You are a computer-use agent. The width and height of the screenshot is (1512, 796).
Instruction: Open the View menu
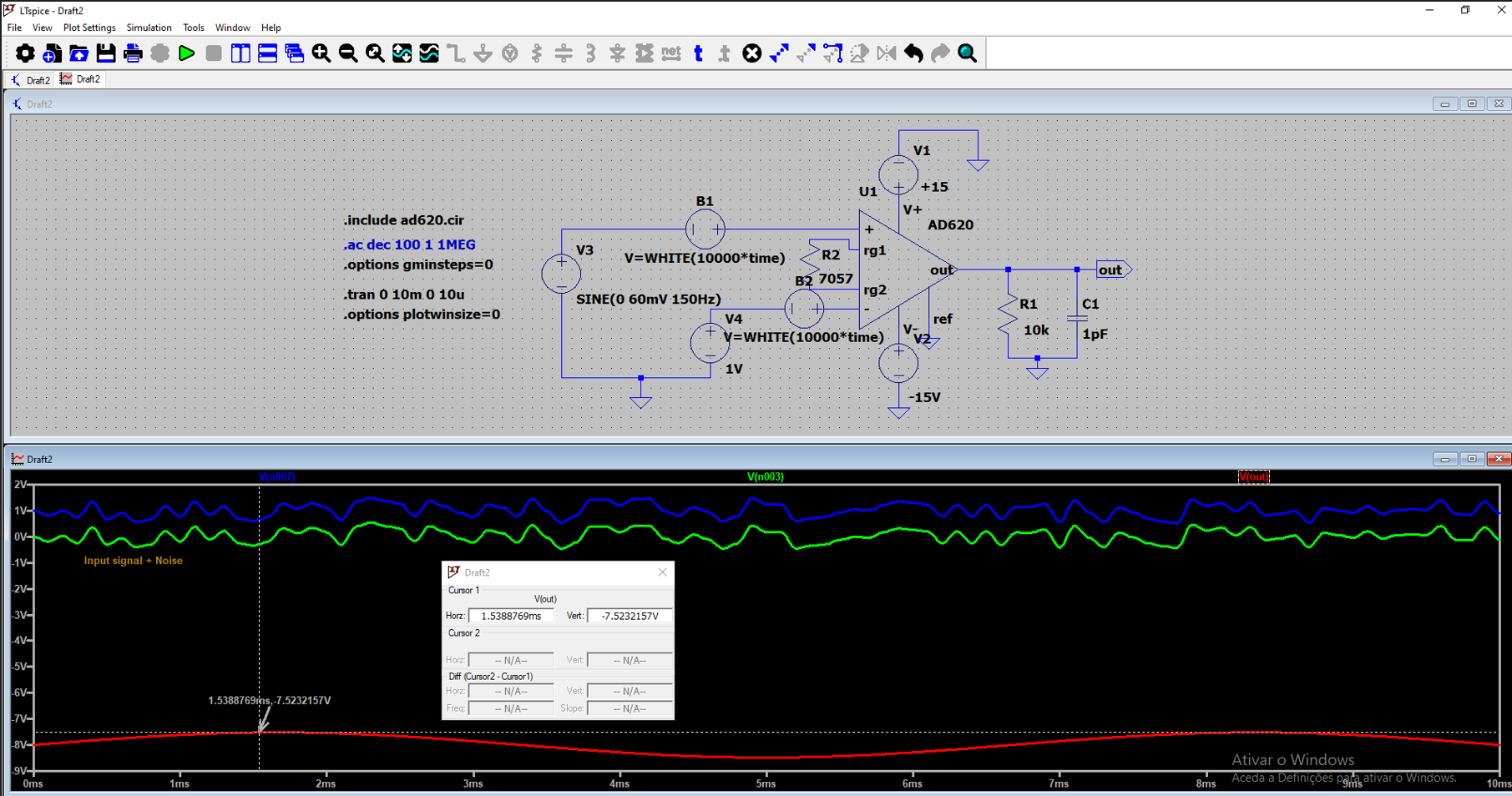click(42, 28)
